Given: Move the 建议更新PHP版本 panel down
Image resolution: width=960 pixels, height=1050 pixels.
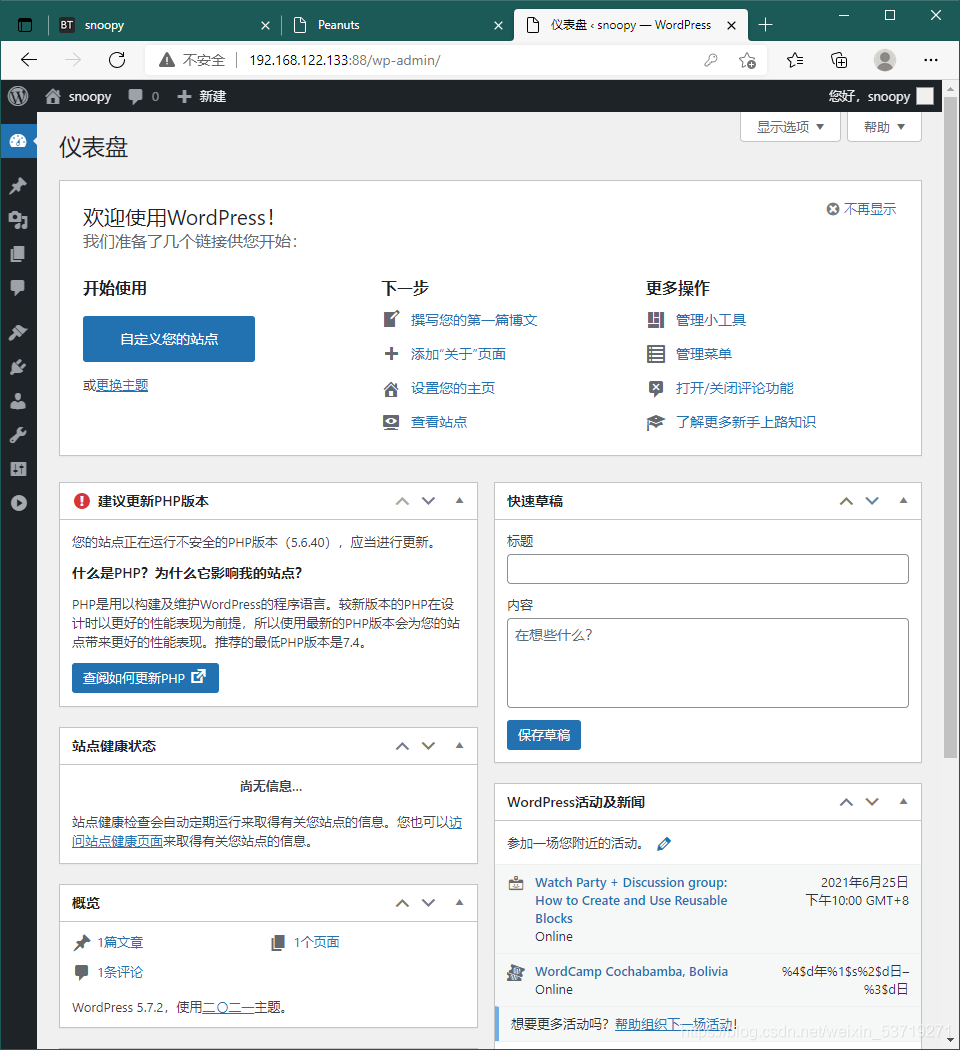Looking at the screenshot, I should pyautogui.click(x=428, y=501).
